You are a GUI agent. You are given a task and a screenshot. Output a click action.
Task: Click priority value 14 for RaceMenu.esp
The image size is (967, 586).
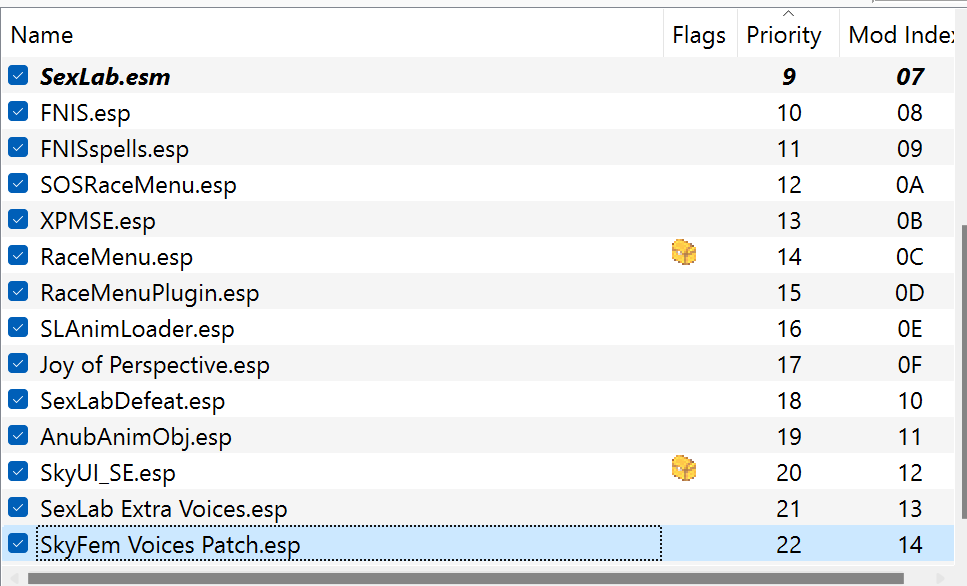[x=789, y=257]
